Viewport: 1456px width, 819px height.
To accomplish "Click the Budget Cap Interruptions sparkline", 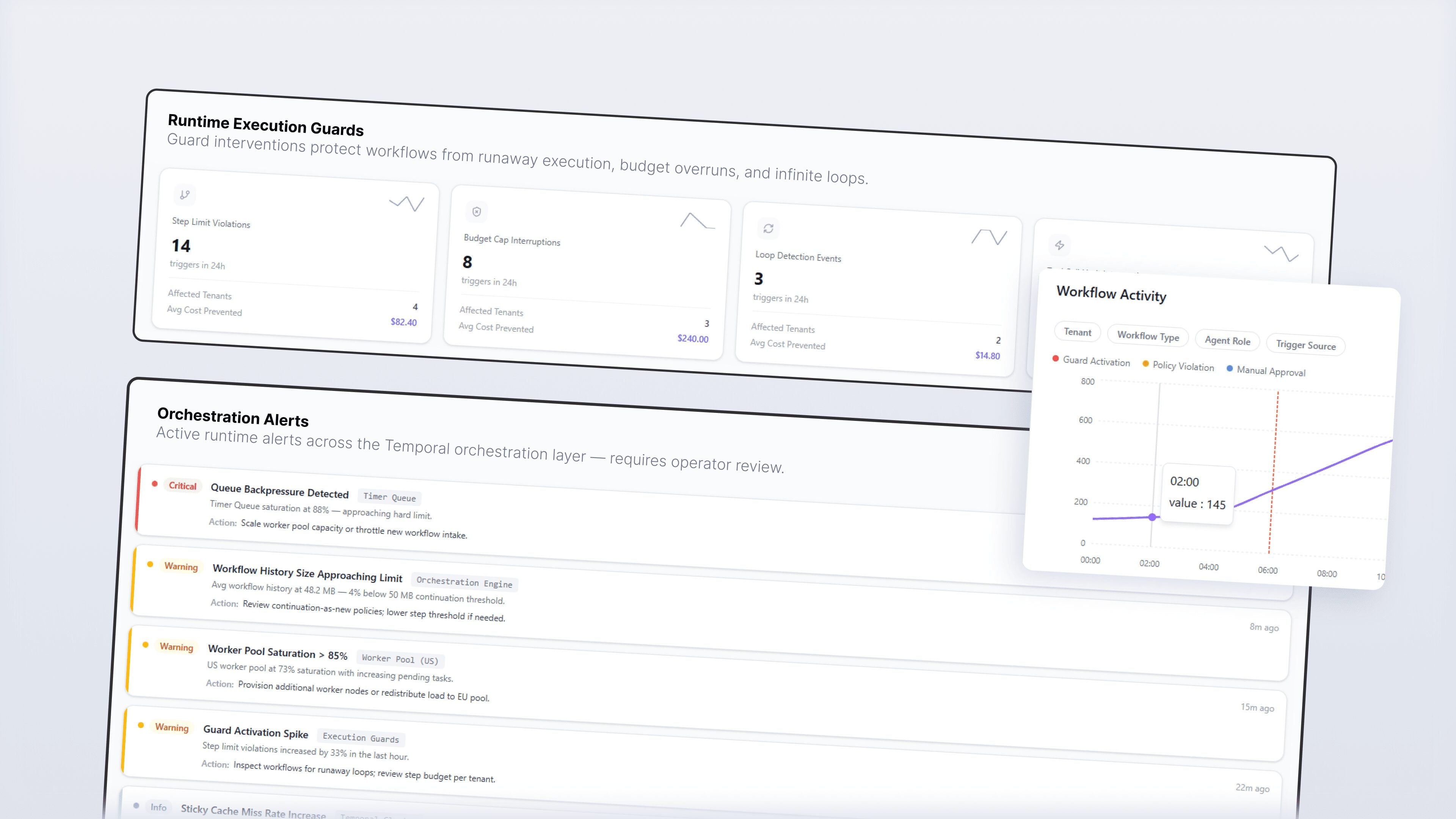I will [698, 220].
